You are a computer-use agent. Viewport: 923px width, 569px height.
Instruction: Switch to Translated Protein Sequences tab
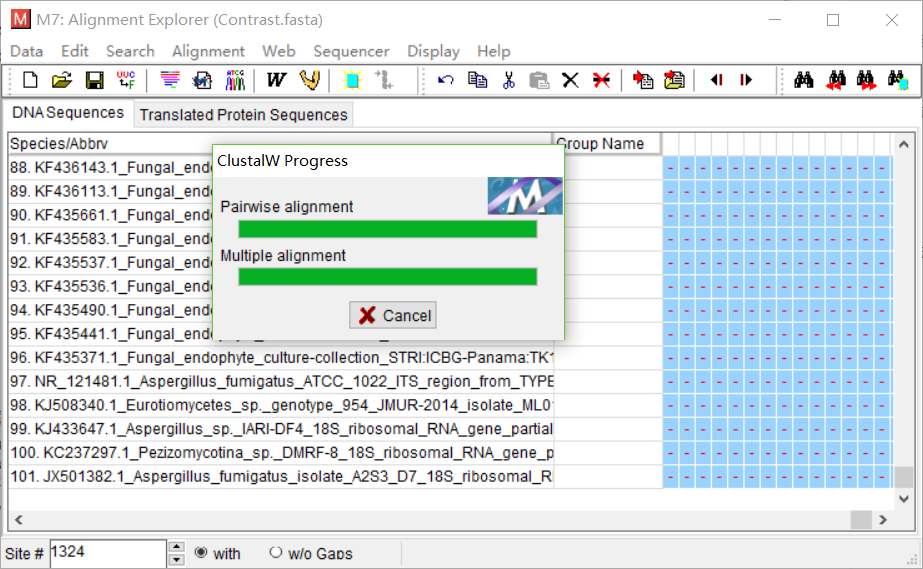tap(243, 115)
